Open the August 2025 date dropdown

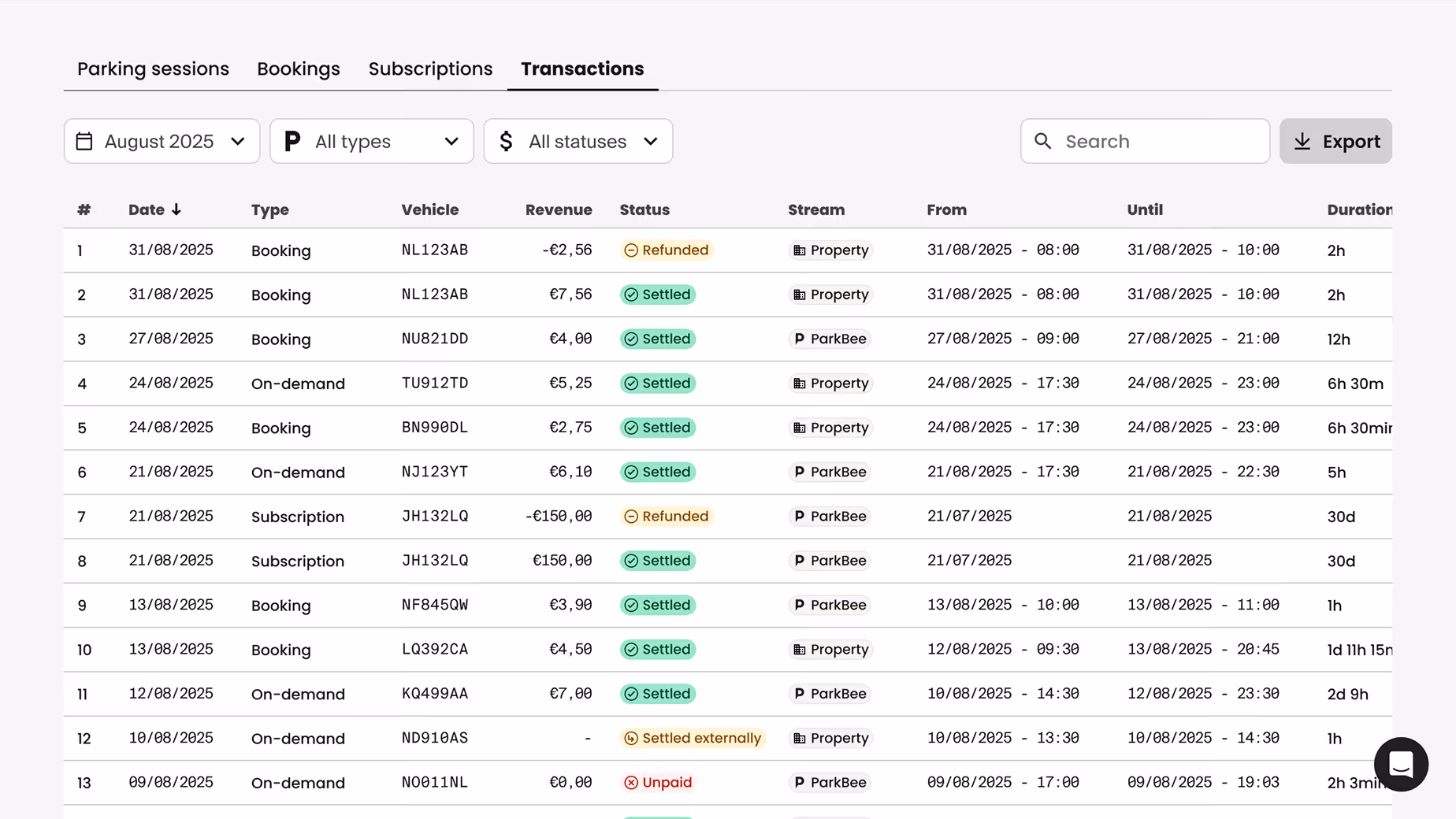[162, 141]
